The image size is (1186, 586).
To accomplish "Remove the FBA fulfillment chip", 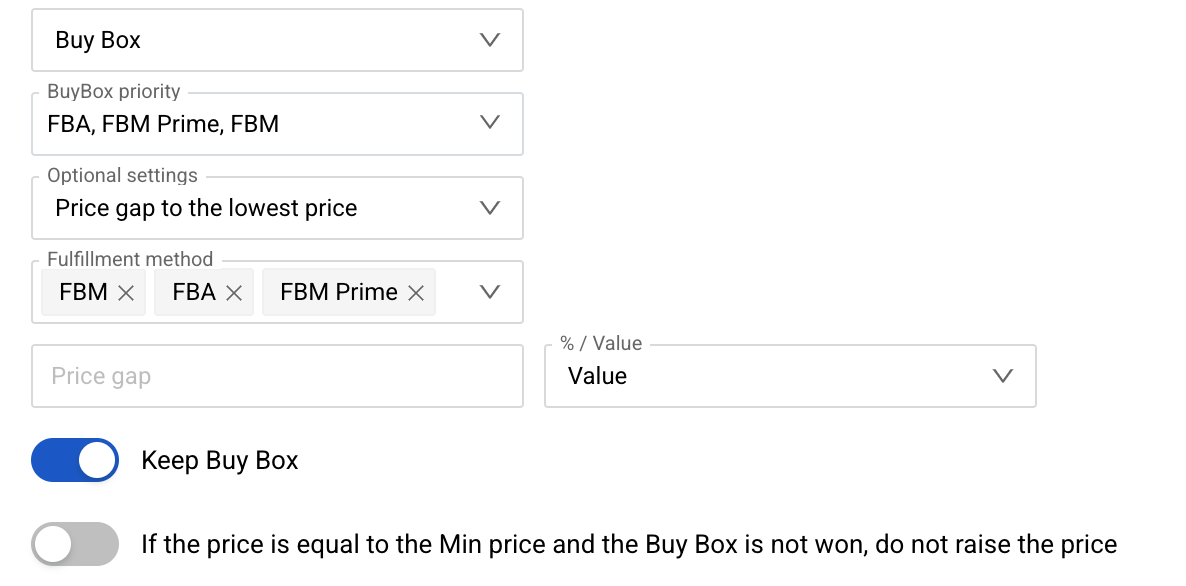I will pos(234,293).
